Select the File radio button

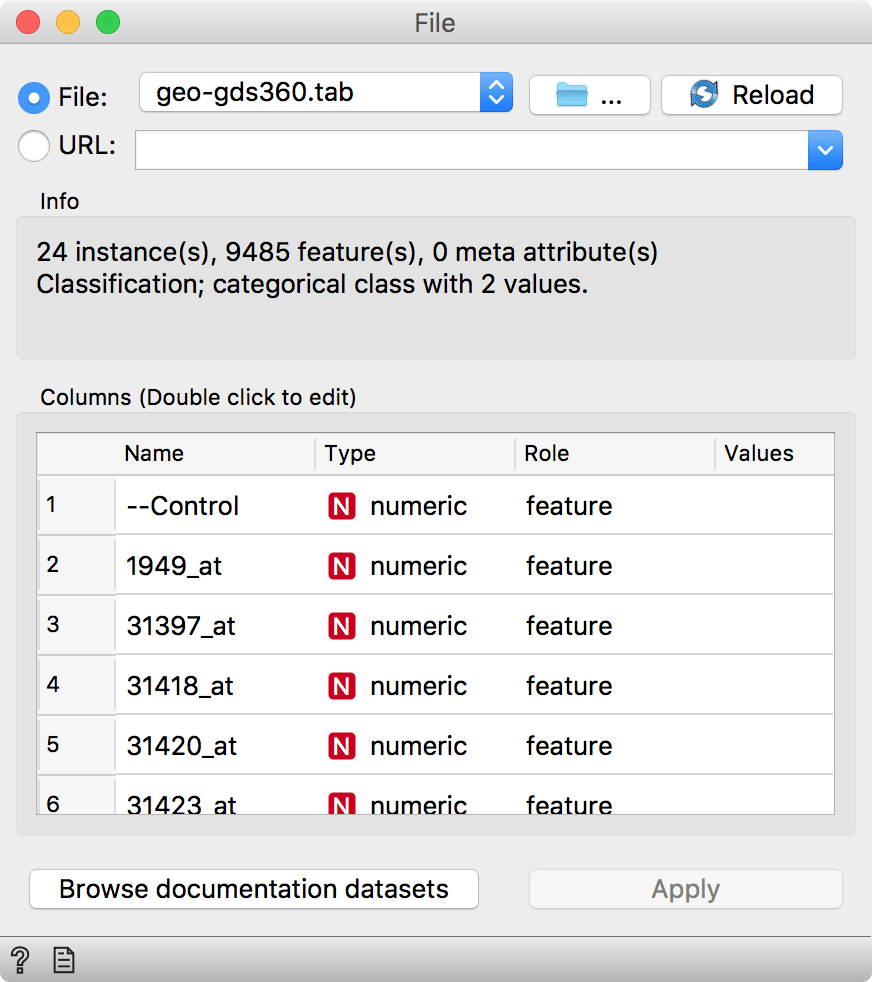pos(34,98)
